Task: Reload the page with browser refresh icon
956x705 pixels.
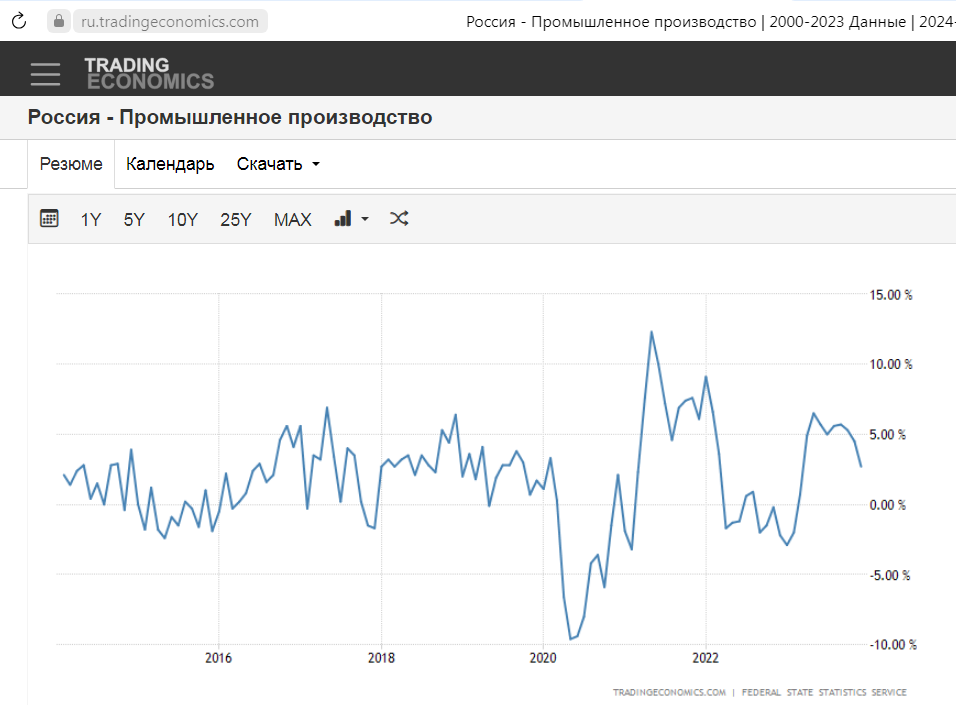Action: point(19,21)
